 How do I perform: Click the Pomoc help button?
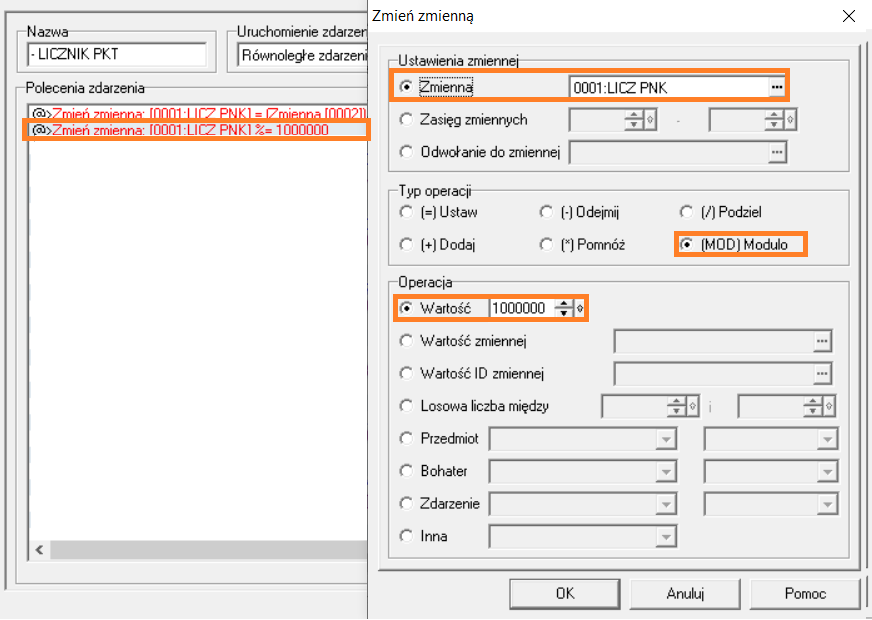pos(805,593)
